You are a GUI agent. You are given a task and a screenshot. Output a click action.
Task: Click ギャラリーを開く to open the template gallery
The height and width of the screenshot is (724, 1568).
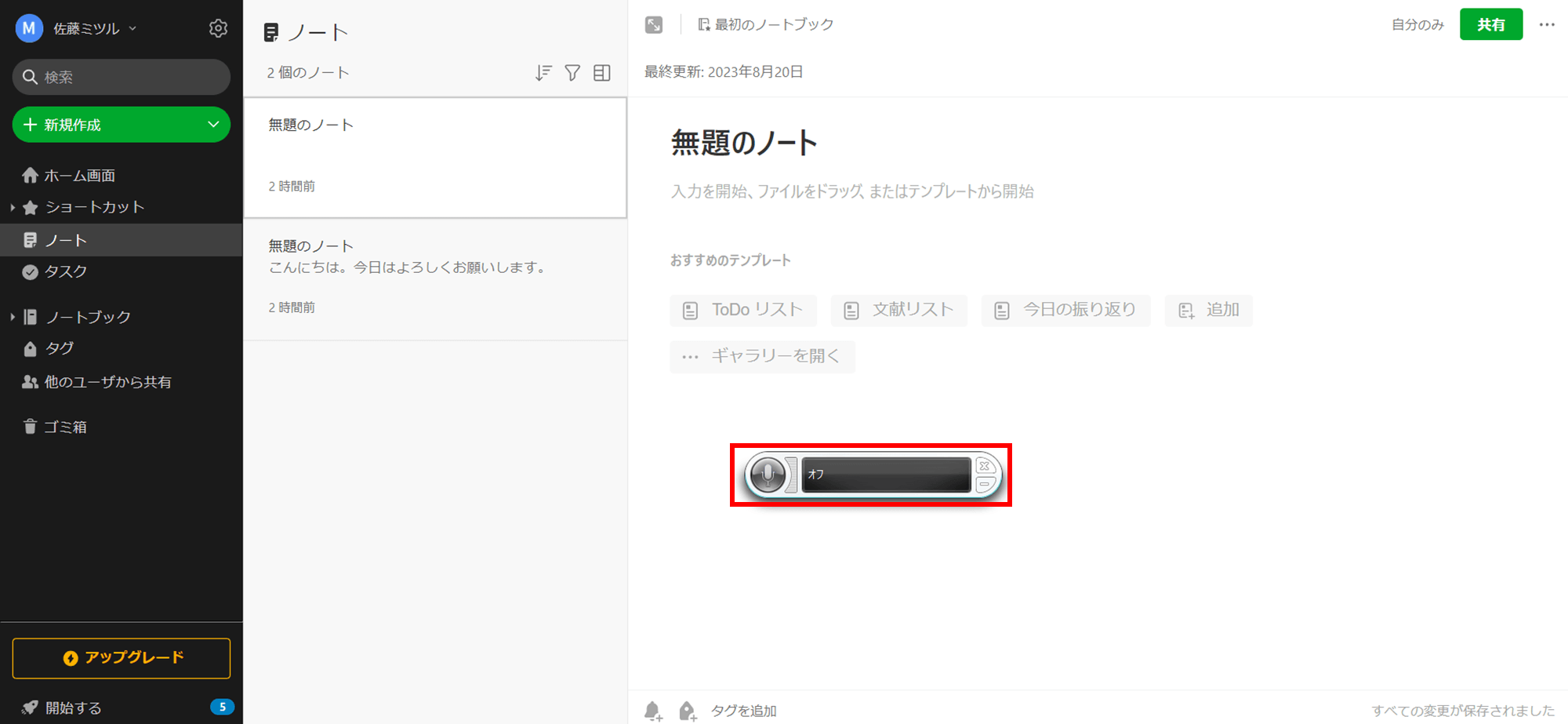pos(762,356)
